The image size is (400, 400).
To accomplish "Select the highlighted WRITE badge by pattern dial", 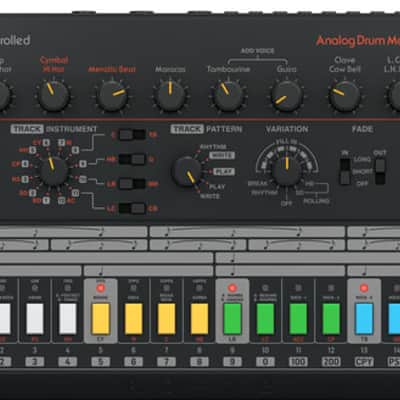I will click(x=222, y=156).
